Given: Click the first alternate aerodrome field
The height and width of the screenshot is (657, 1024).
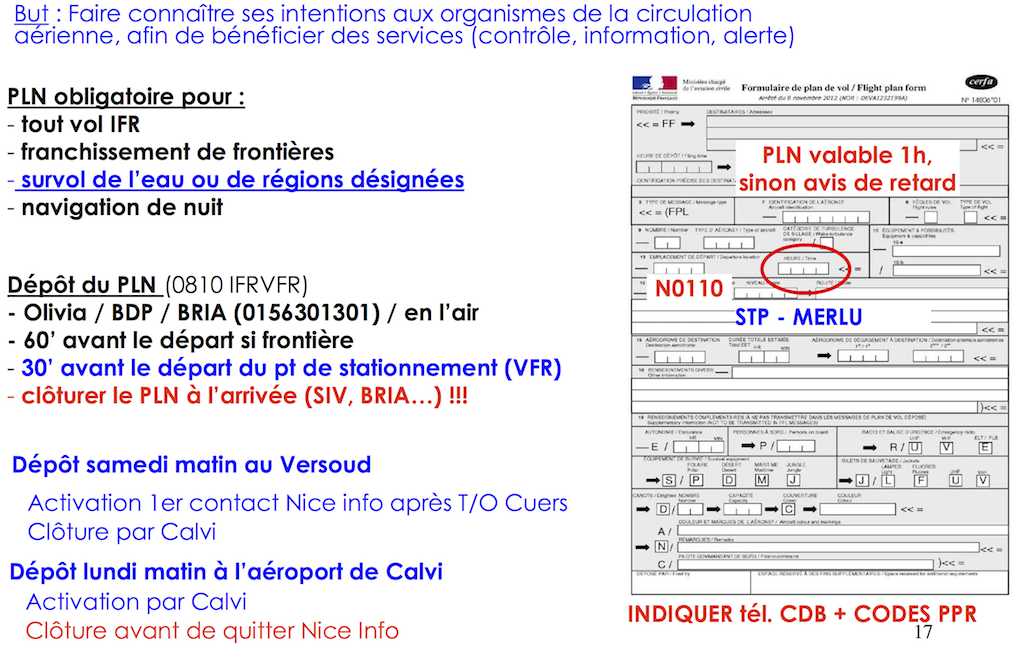Looking at the screenshot, I should 863,357.
